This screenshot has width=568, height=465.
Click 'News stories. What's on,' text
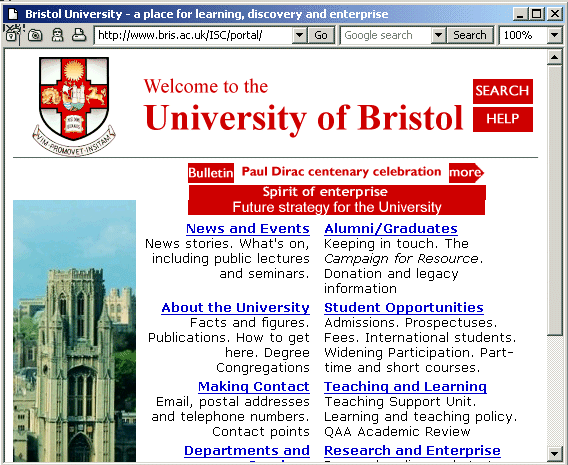(227, 244)
